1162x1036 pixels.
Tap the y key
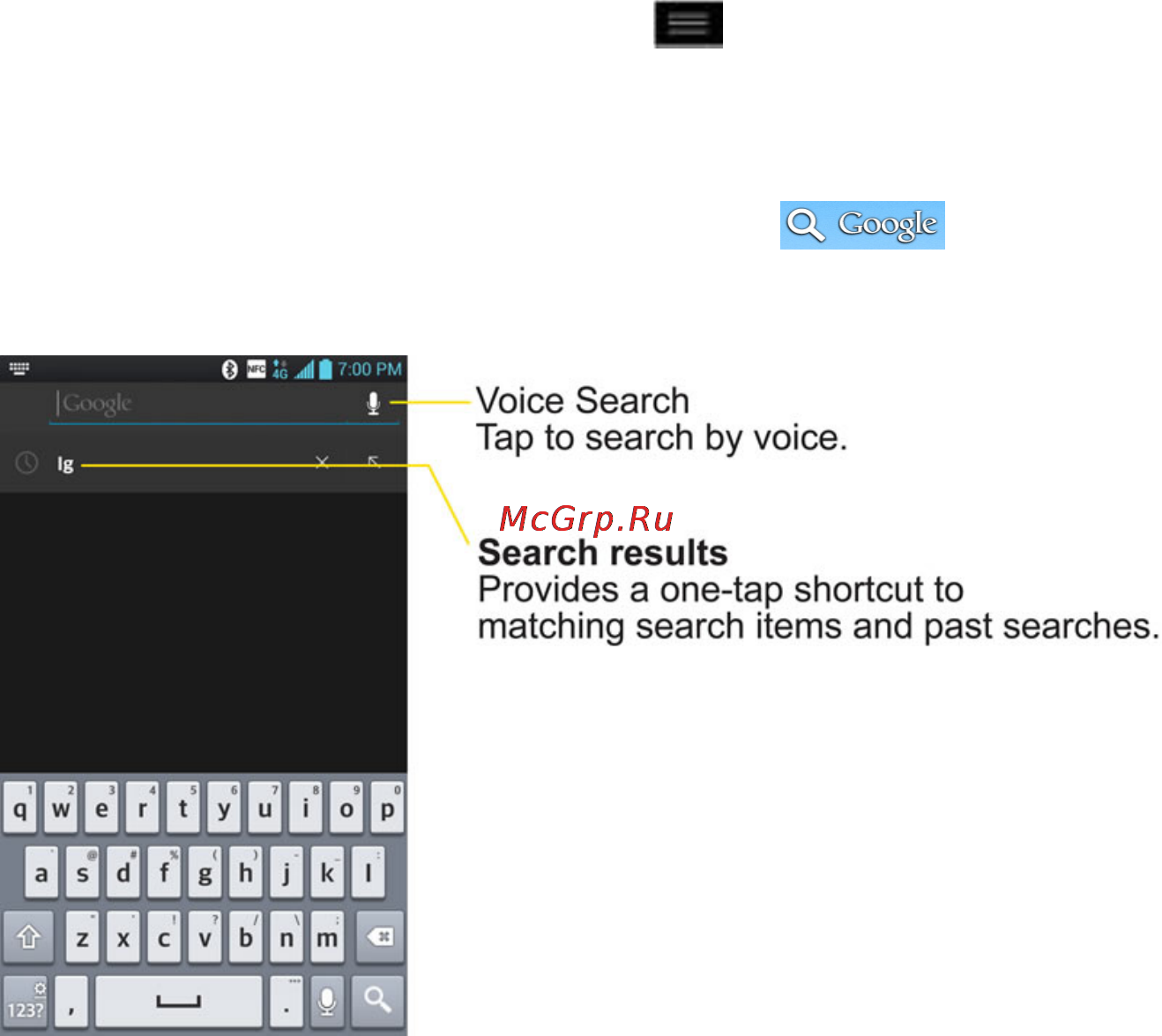click(224, 808)
